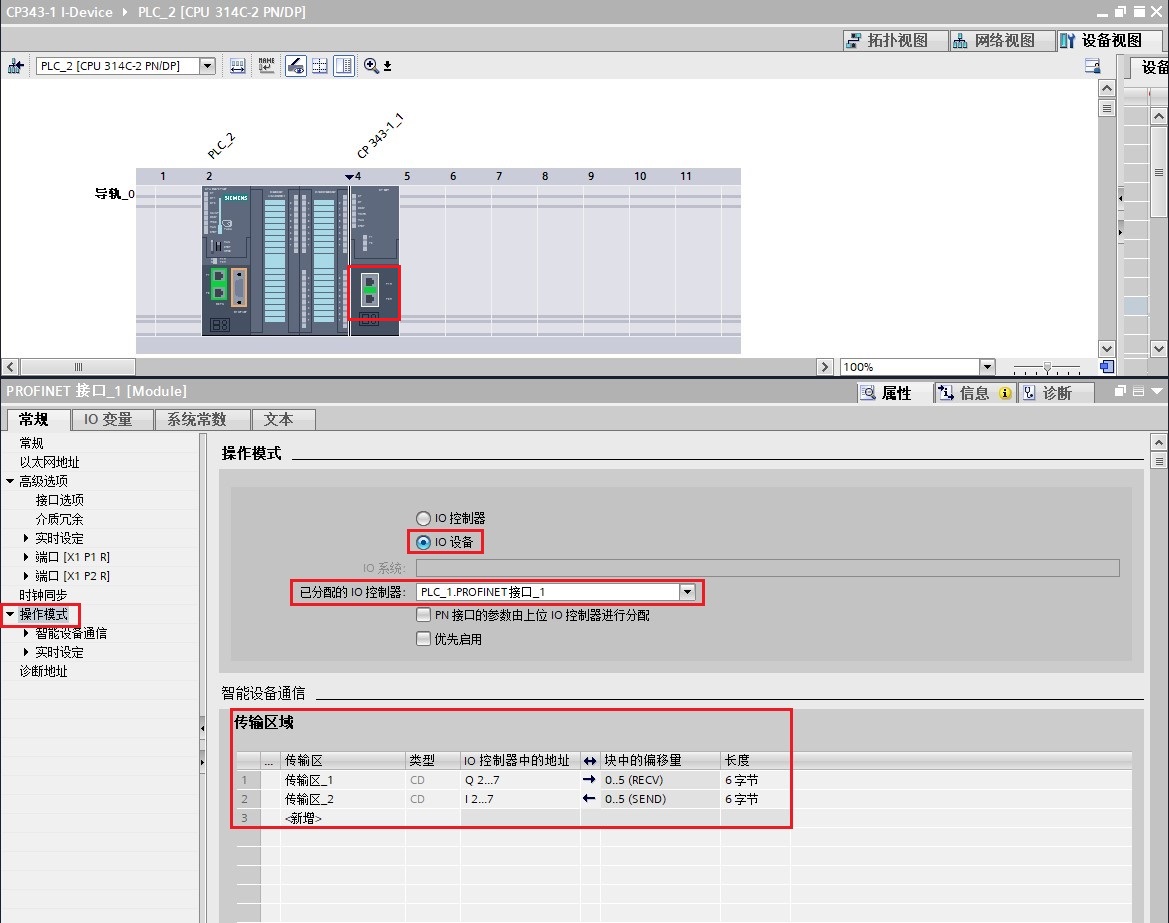Open the 信息 inspector tab

[974, 392]
